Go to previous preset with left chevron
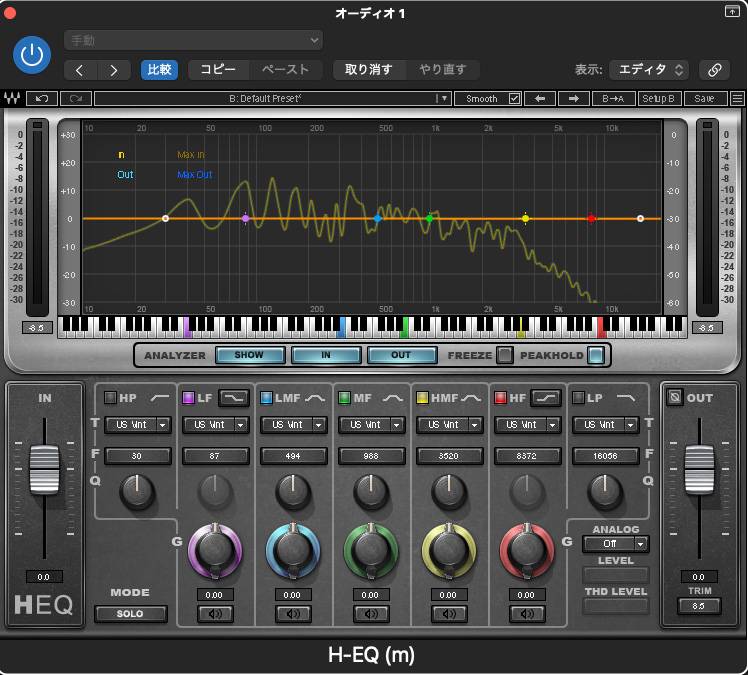The width and height of the screenshot is (748, 675). 80,70
